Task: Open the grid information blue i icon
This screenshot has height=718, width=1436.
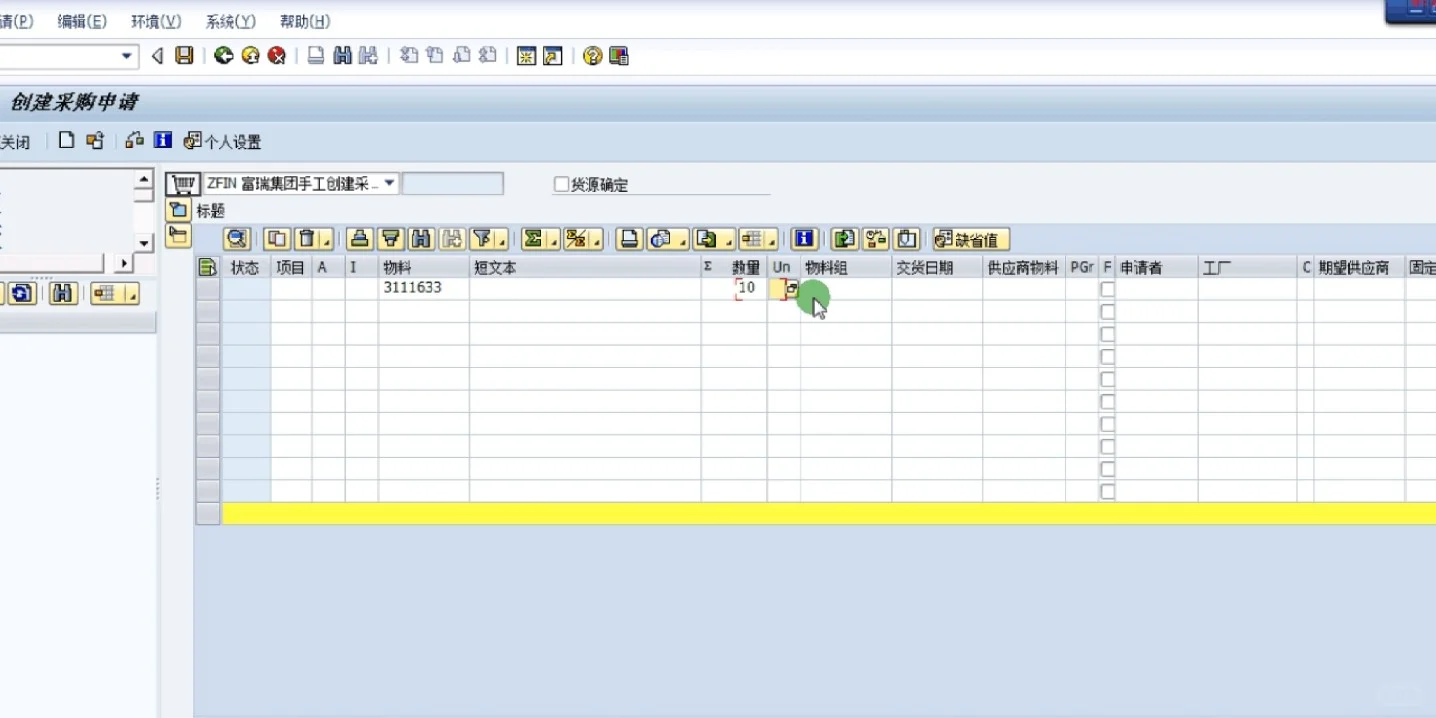Action: (805, 239)
